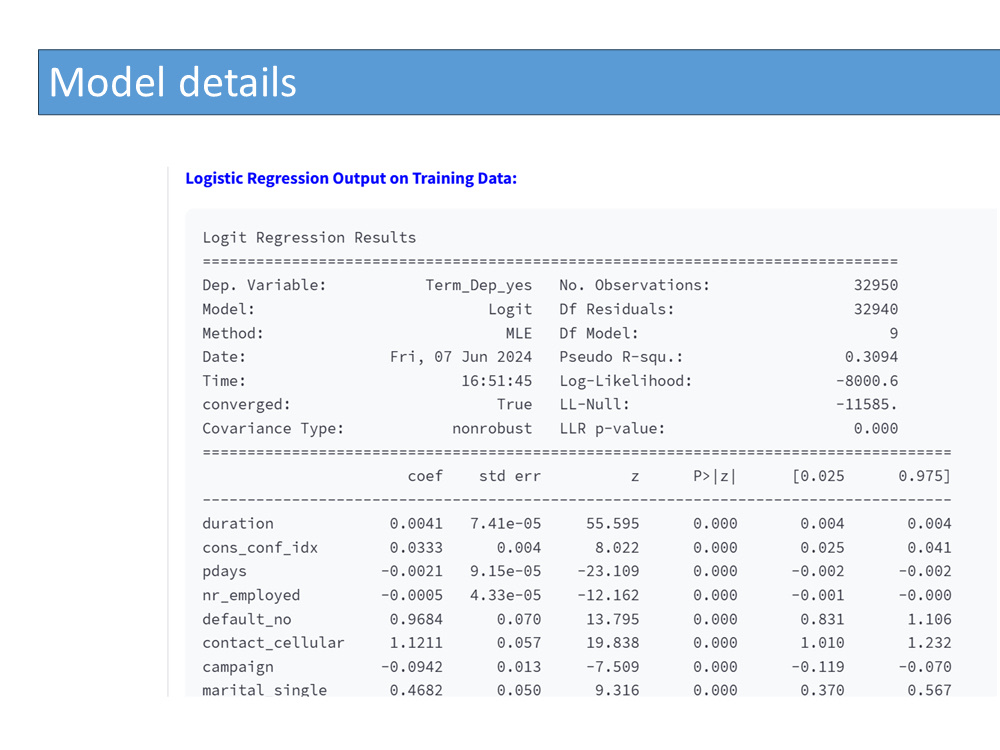1000x750 pixels.
Task: Select the 'campaign' row label
Action: pos(238,667)
